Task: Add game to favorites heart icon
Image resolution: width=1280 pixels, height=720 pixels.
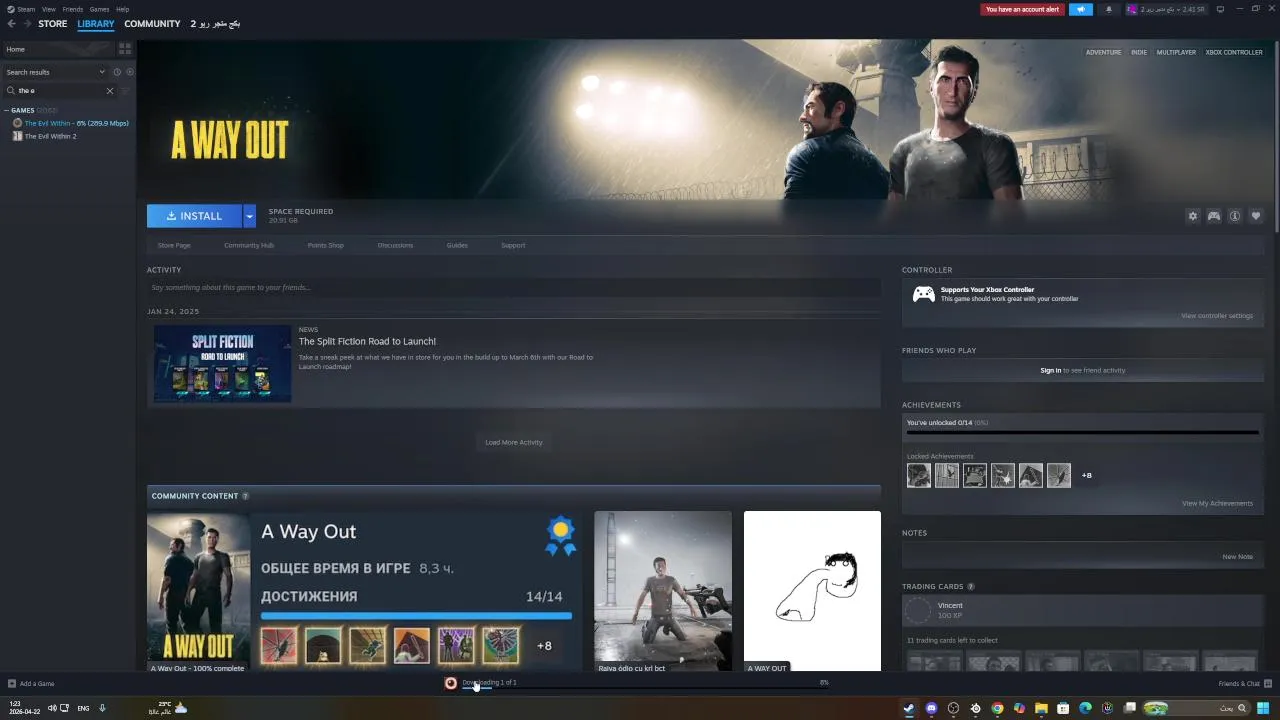Action: [1256, 216]
